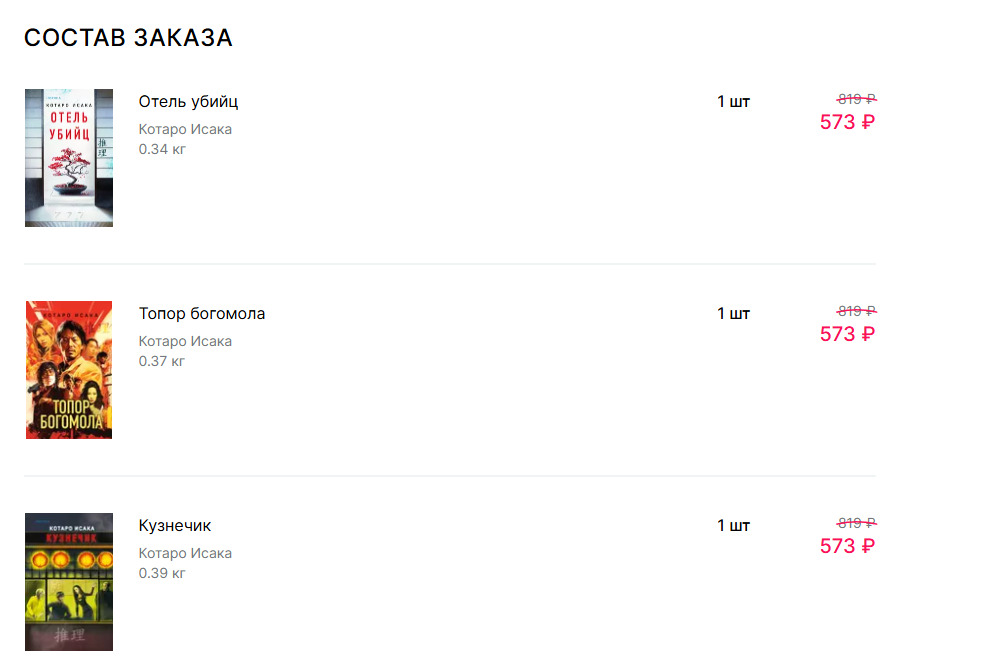Click the 0.37 кг weight label
The height and width of the screenshot is (672, 983).
[x=162, y=362]
